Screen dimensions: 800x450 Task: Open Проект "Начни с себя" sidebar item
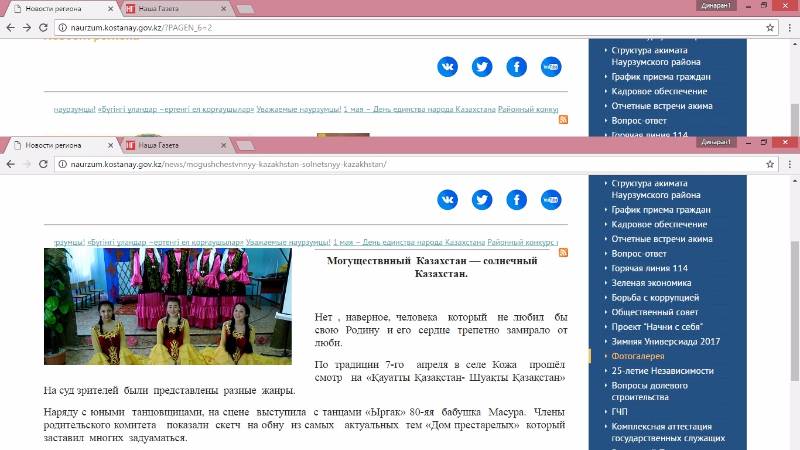[657, 327]
